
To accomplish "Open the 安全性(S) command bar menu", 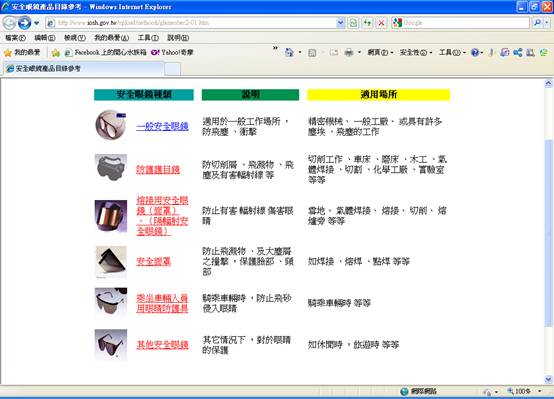I will [416, 53].
